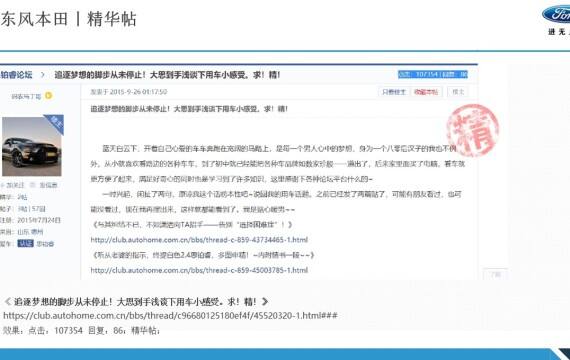Click the red 收藏本帖 button

pos(426,92)
